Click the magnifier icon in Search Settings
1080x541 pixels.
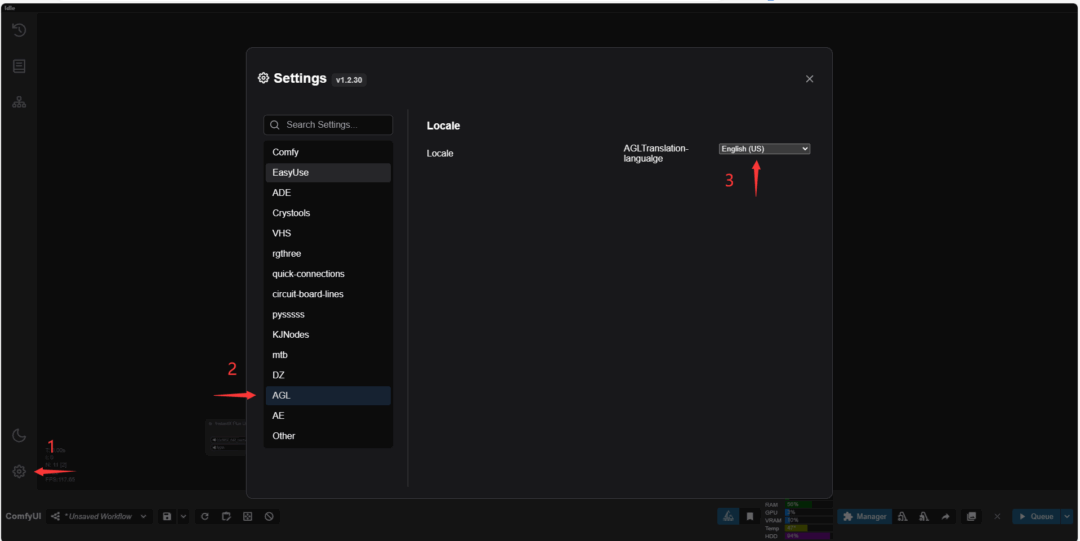pyautogui.click(x=275, y=125)
